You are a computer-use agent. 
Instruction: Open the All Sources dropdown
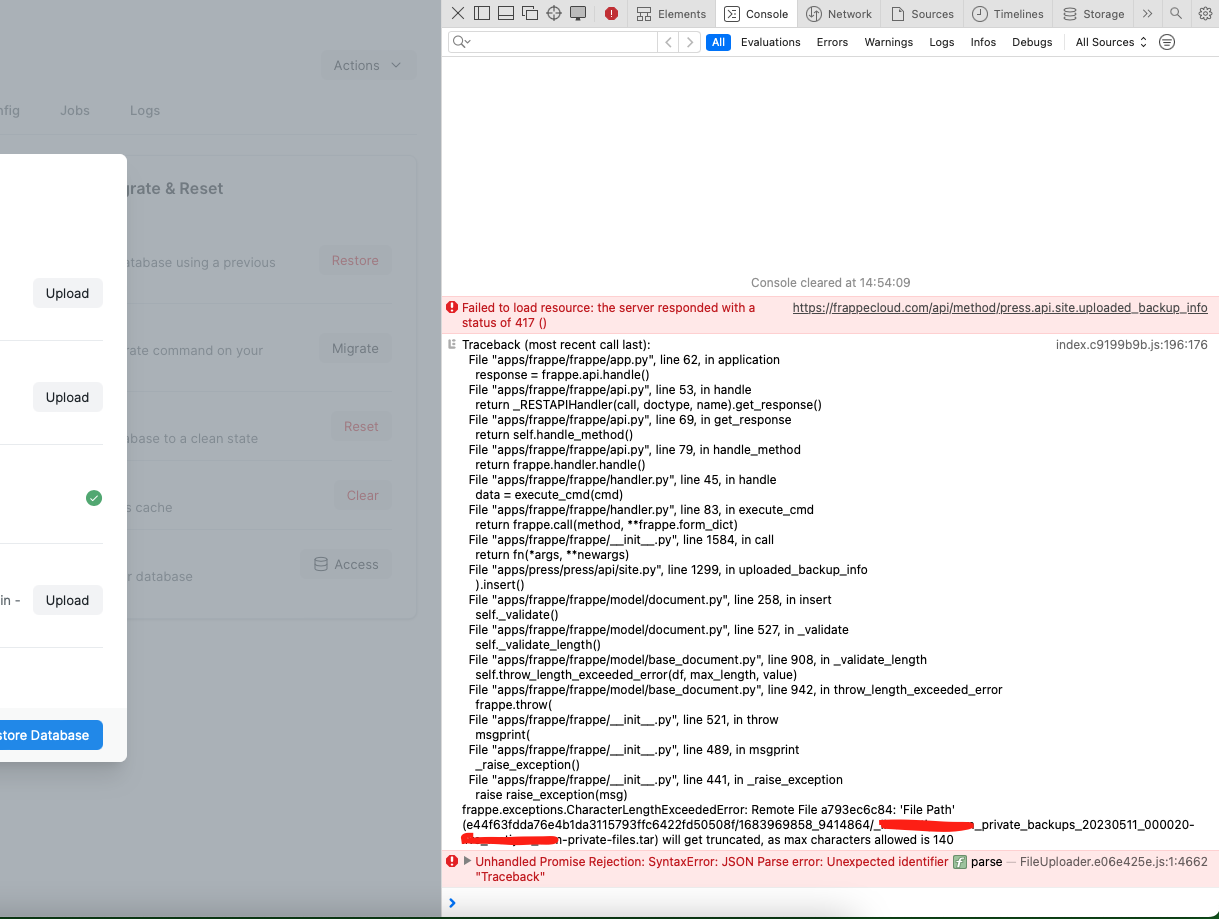click(x=1109, y=42)
